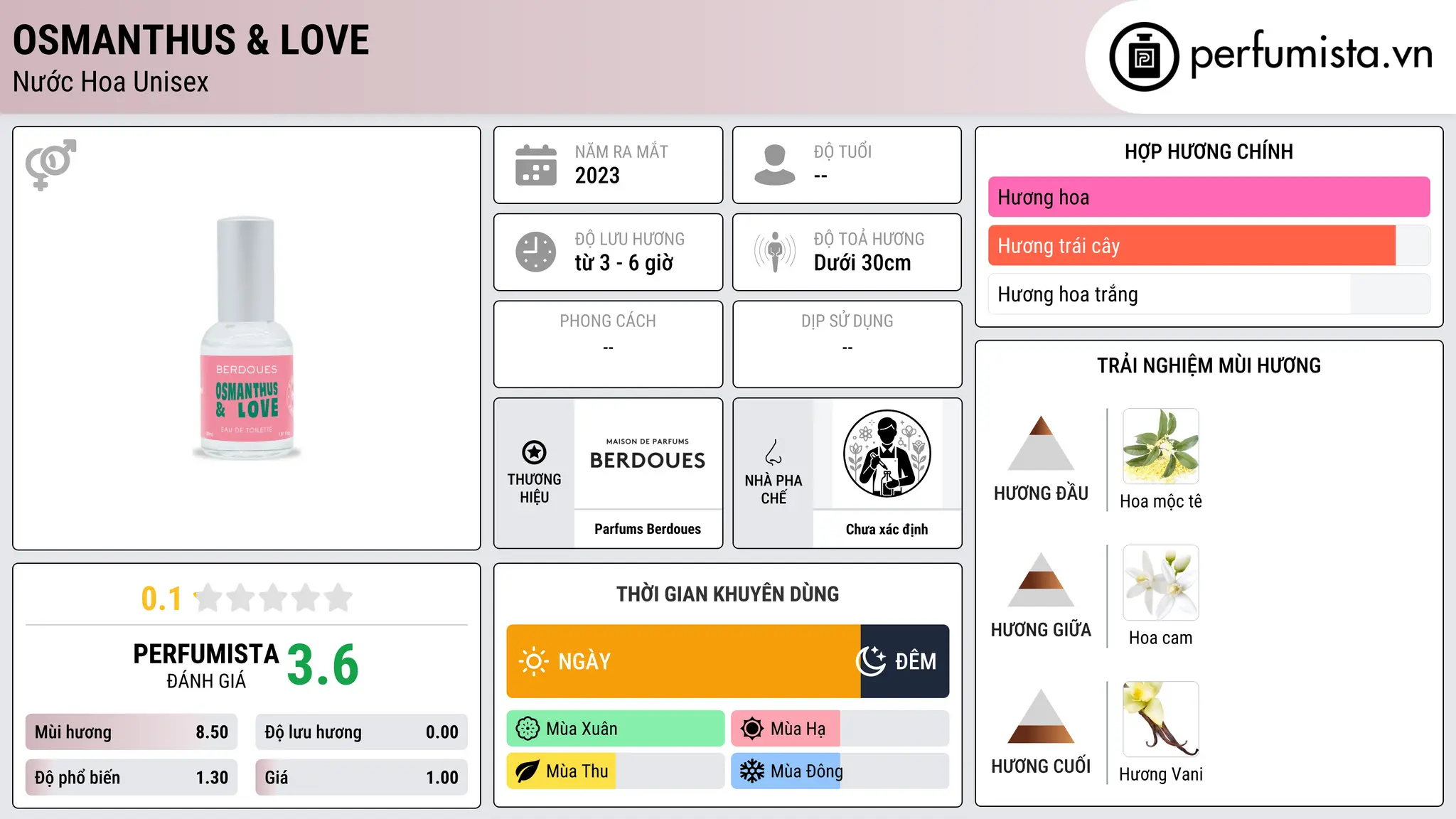Click the Hoa mộc tê note name
This screenshot has height=819, width=1456.
pos(1161,501)
